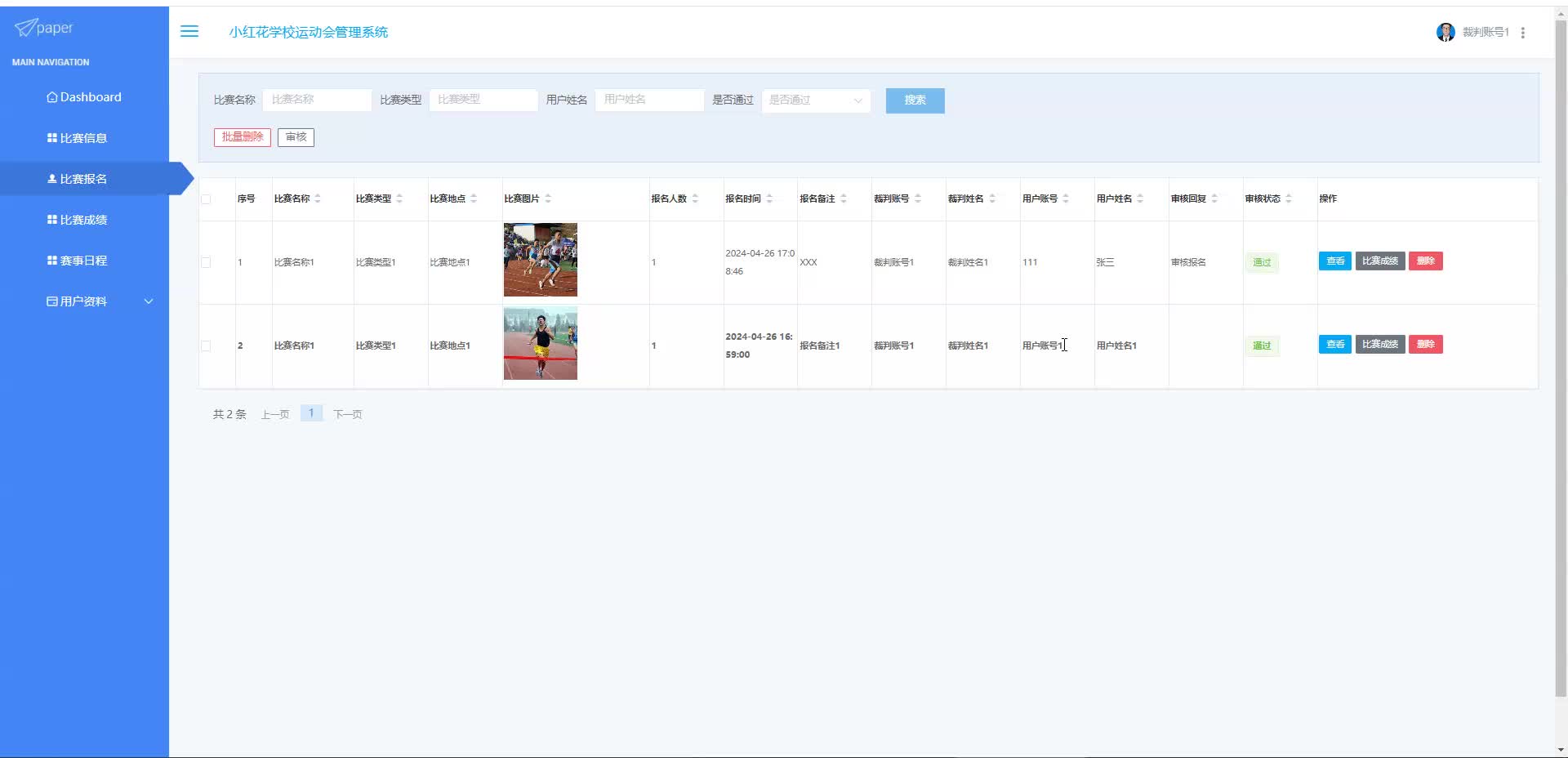Sort by 报名备注 column arrows
Image resolution: width=1568 pixels, height=758 pixels.
tap(844, 198)
